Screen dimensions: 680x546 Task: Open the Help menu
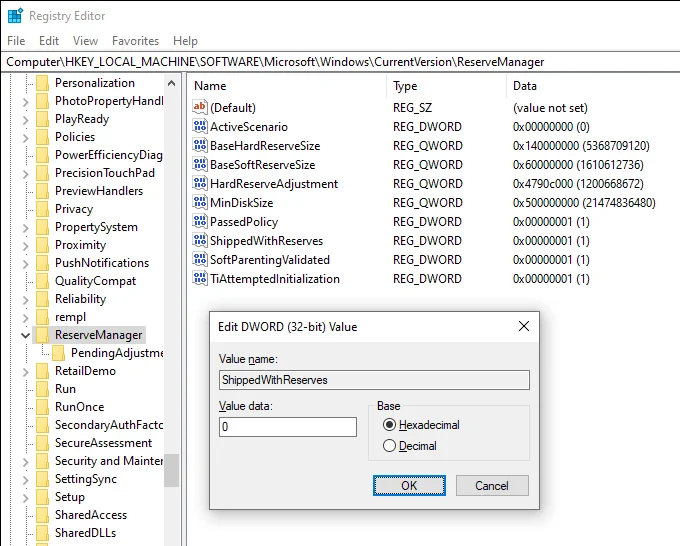click(185, 41)
